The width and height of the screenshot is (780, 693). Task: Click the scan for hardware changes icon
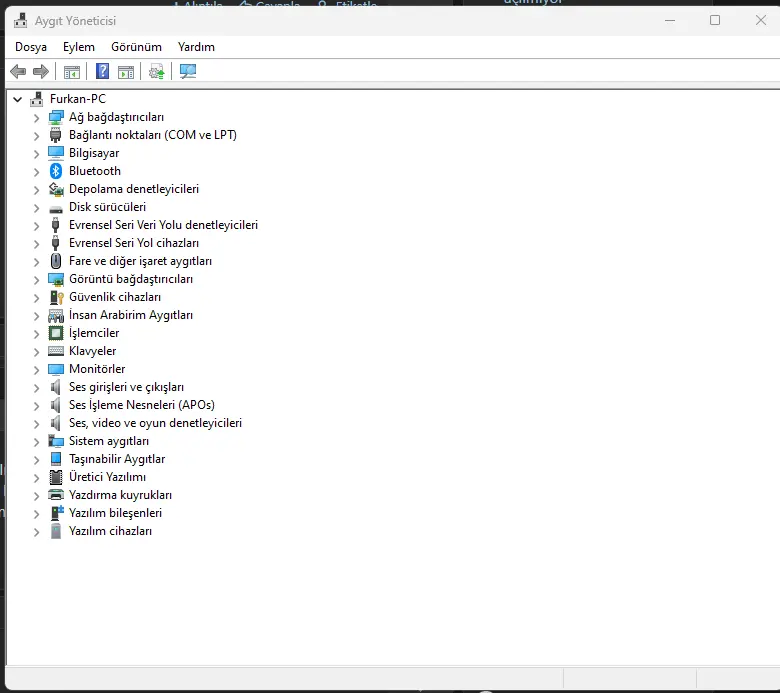(188, 72)
